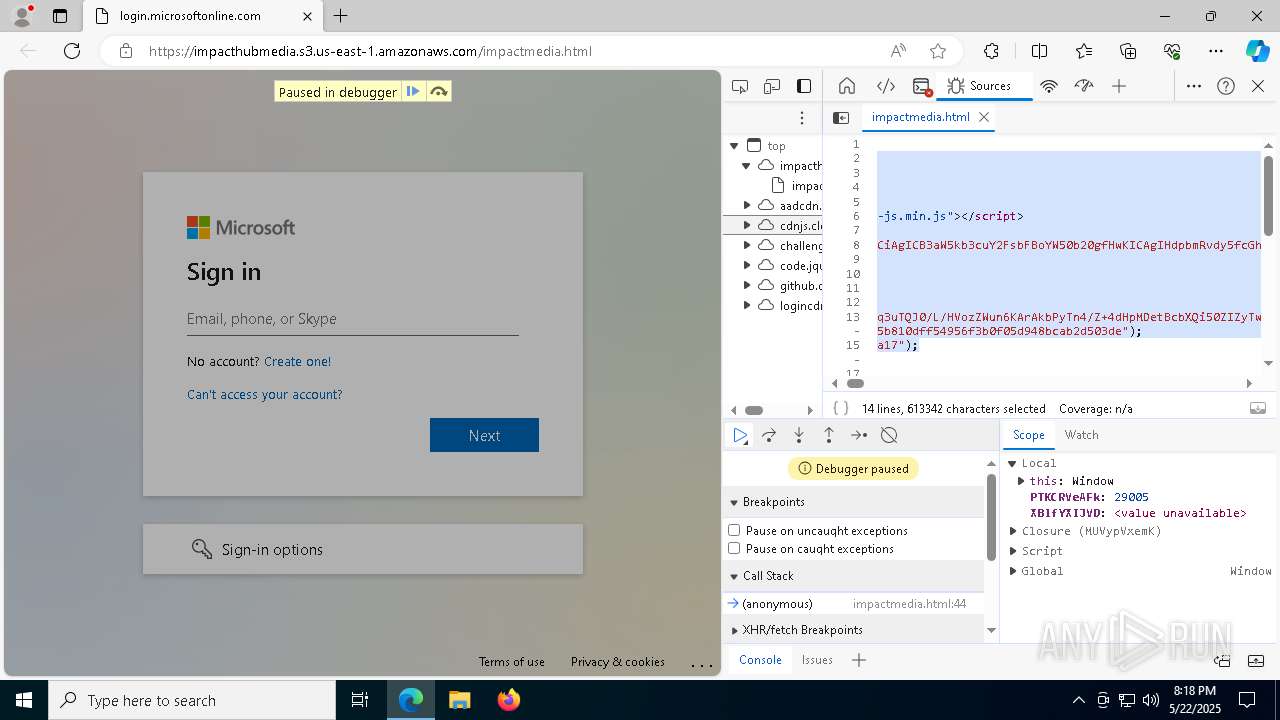The width and height of the screenshot is (1280, 720).
Task: Click the step button
Action: (x=859, y=435)
